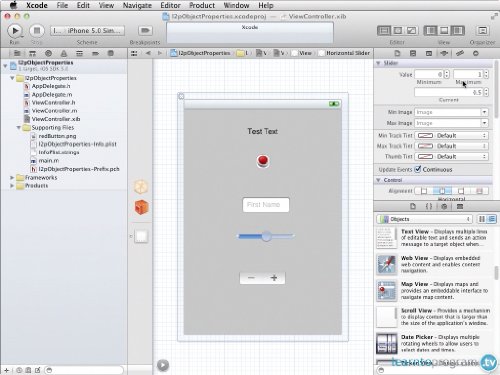Open the Apple menu
The height and width of the screenshot is (375, 500).
click(x=13, y=5)
